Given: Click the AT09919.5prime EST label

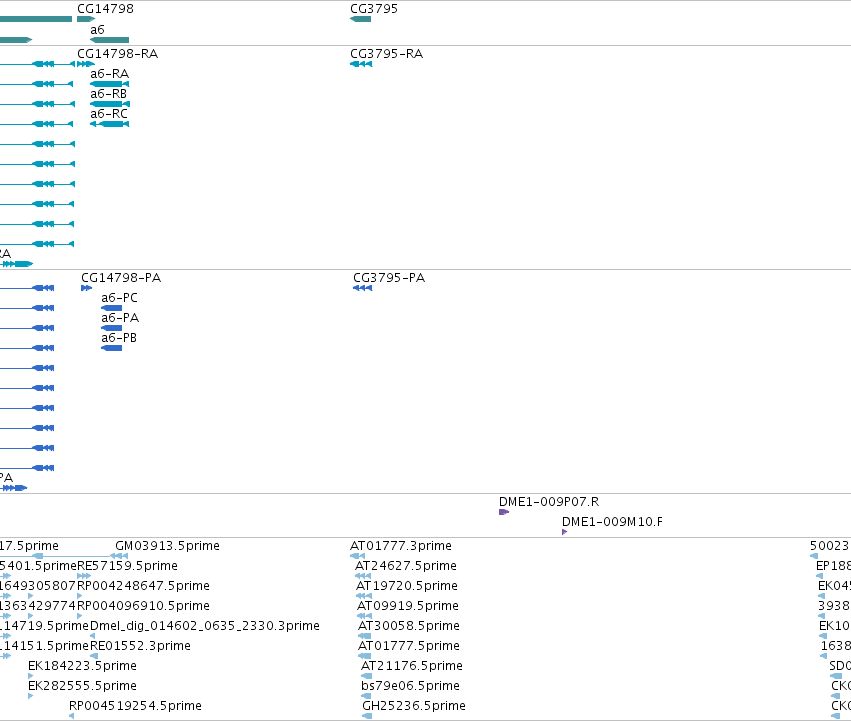Looking at the screenshot, I should (x=408, y=606).
